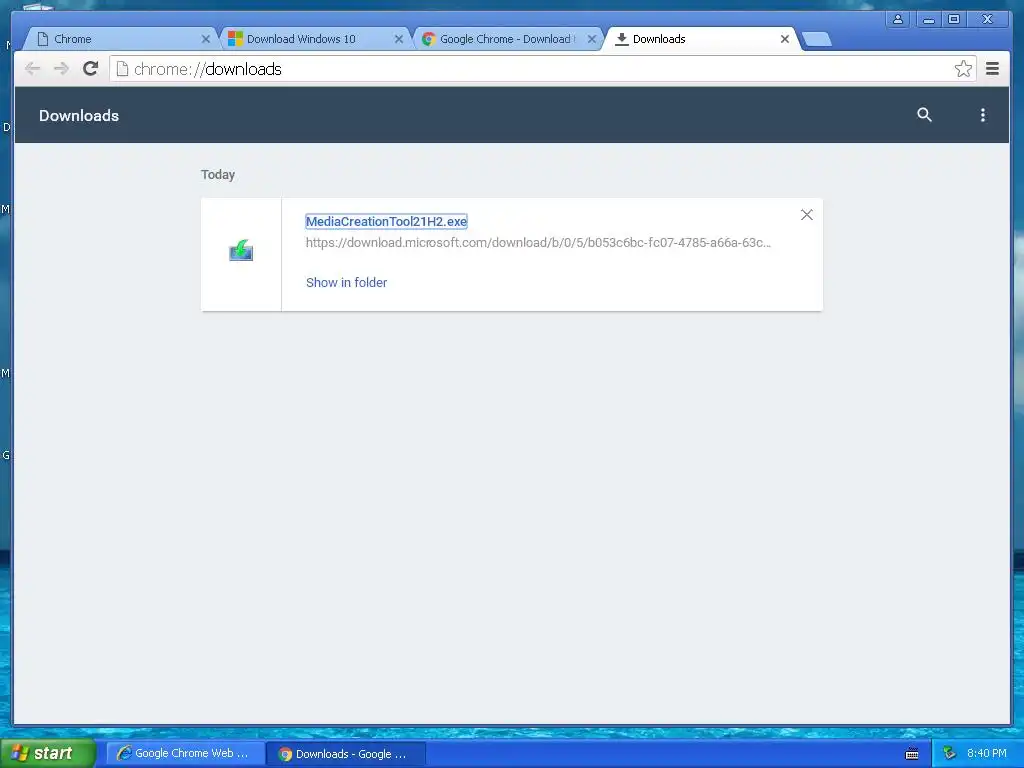The image size is (1024, 768).
Task: Open the Chrome user profile button
Action: 898,20
